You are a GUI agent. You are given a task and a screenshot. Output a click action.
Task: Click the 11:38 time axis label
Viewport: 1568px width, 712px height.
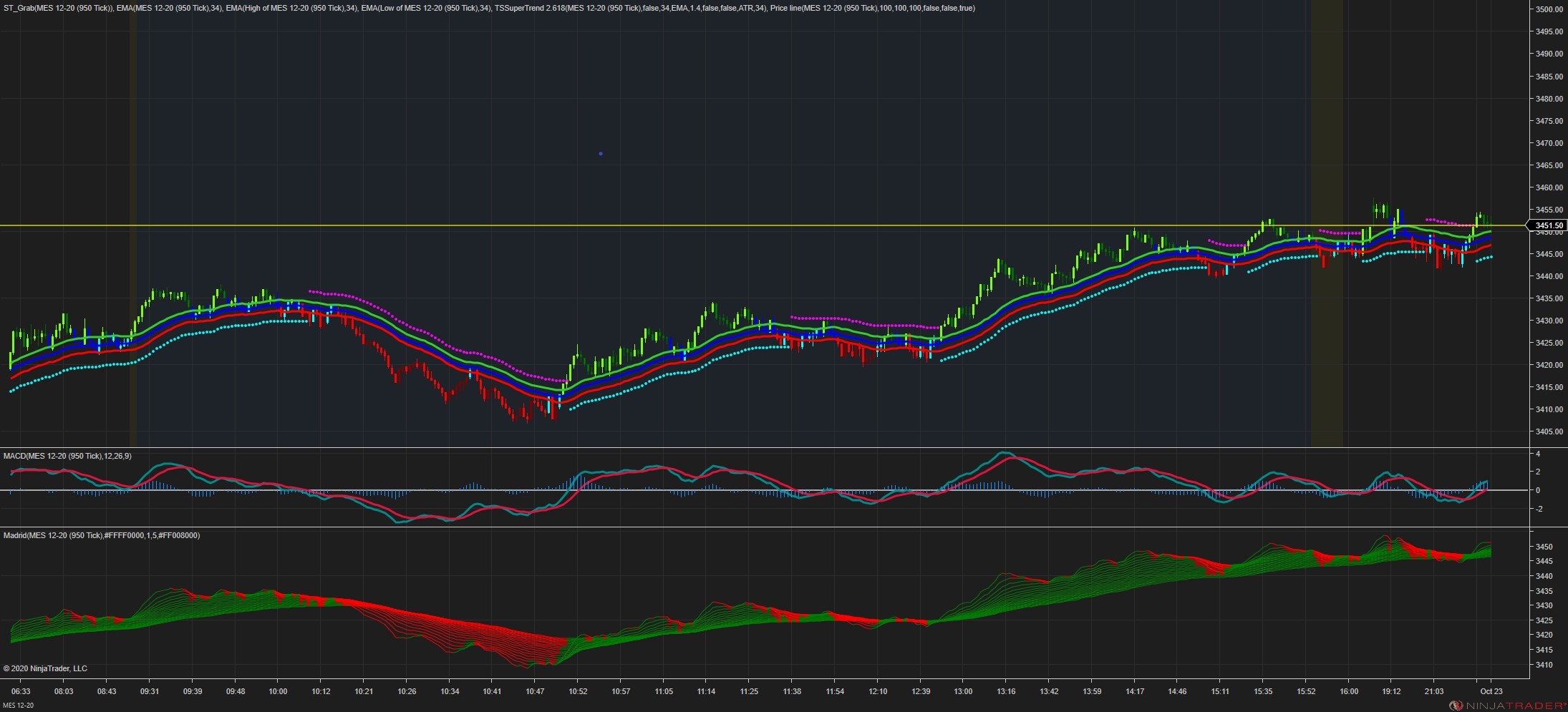coord(792,691)
